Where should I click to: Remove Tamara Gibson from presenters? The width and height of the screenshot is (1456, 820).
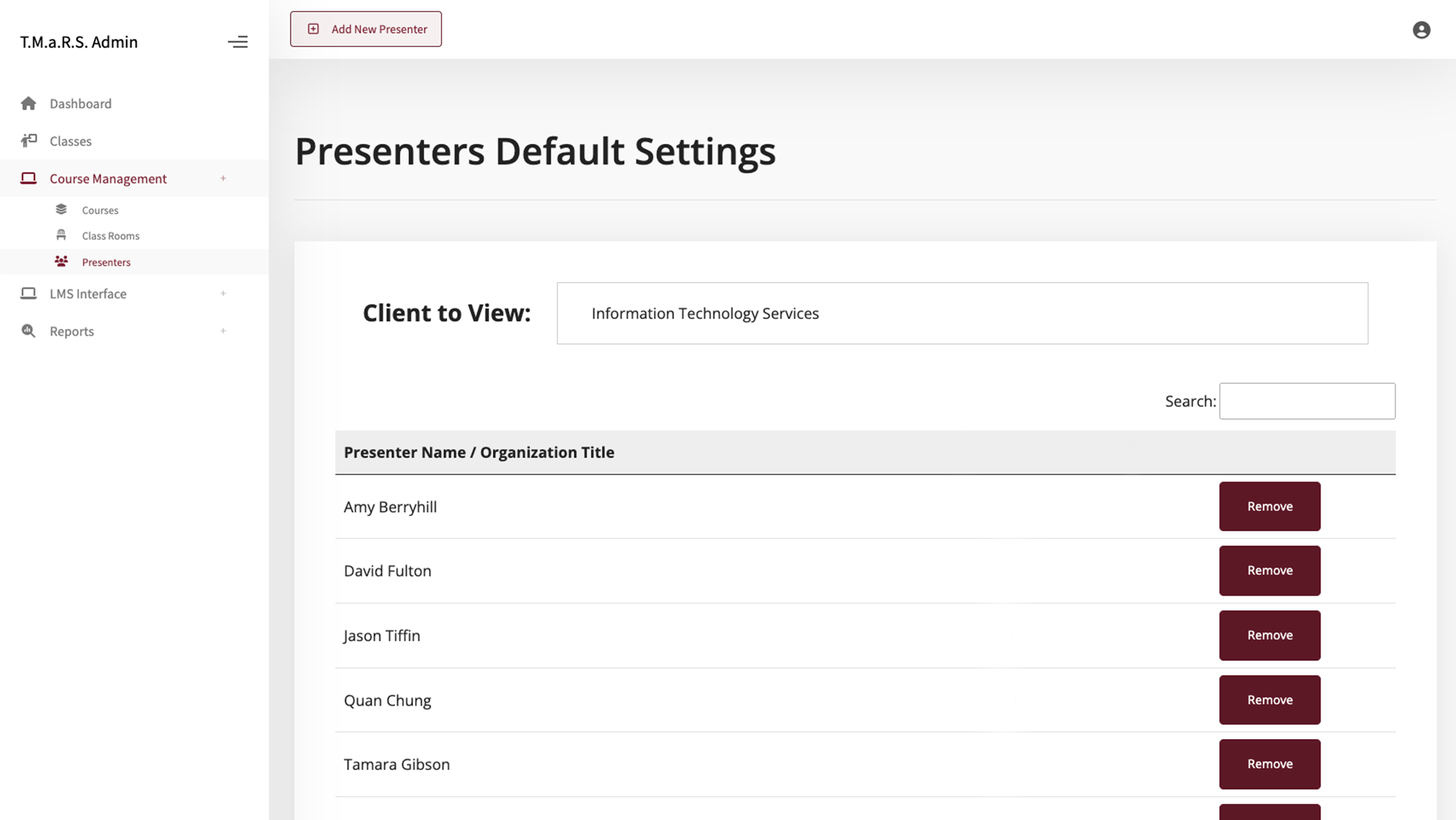(1269, 764)
